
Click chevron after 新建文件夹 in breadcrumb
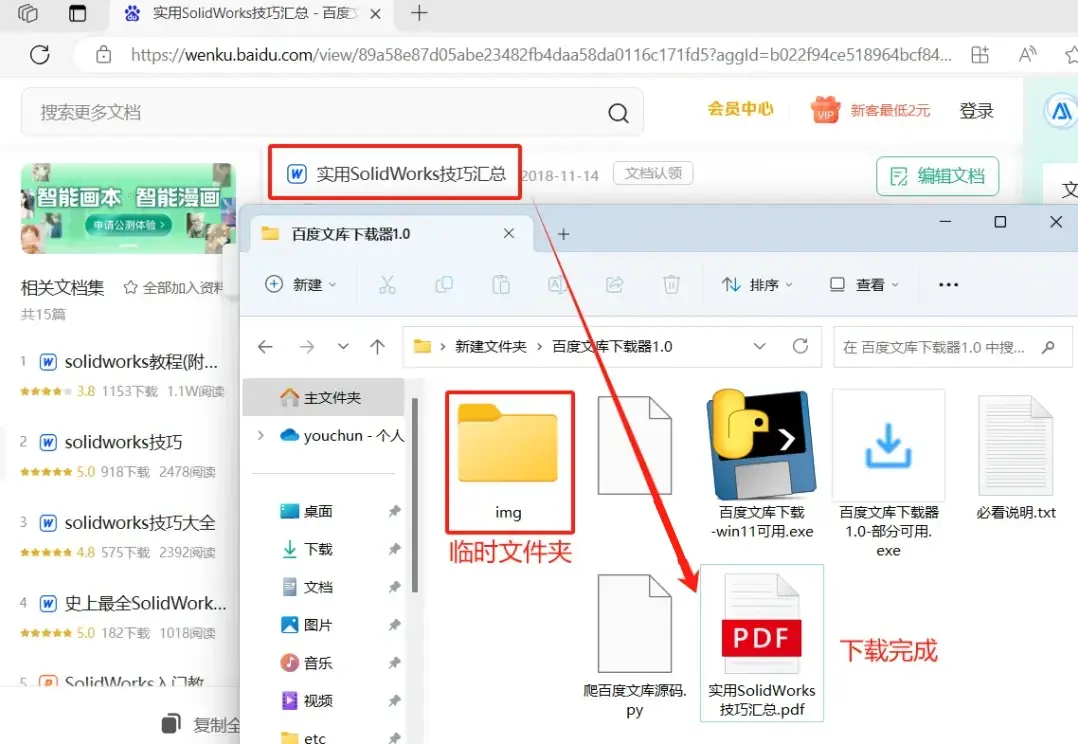click(x=540, y=347)
